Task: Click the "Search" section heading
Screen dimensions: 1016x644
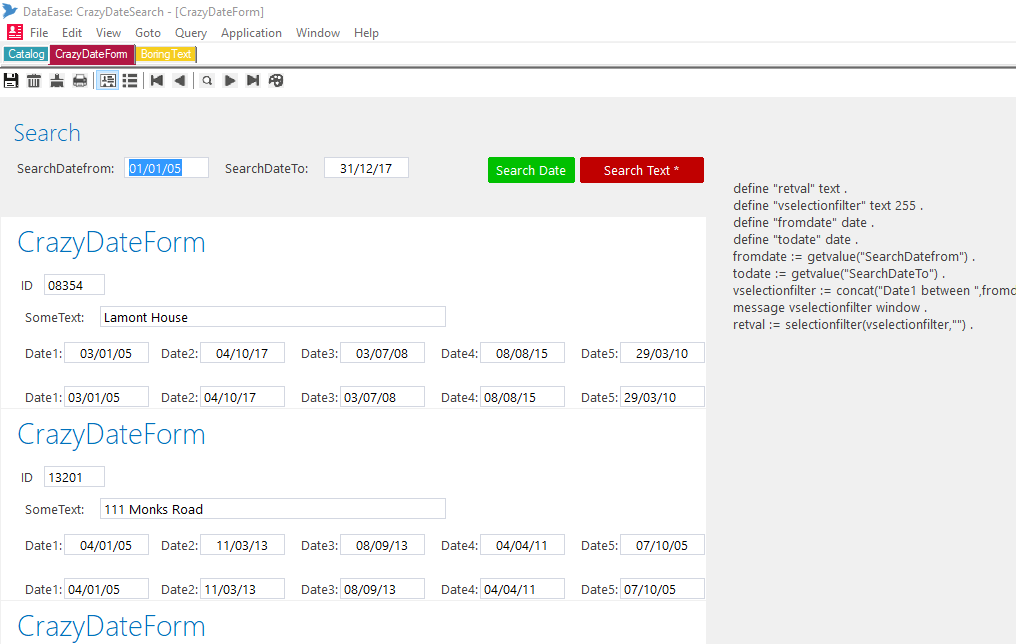Action: pyautogui.click(x=47, y=133)
